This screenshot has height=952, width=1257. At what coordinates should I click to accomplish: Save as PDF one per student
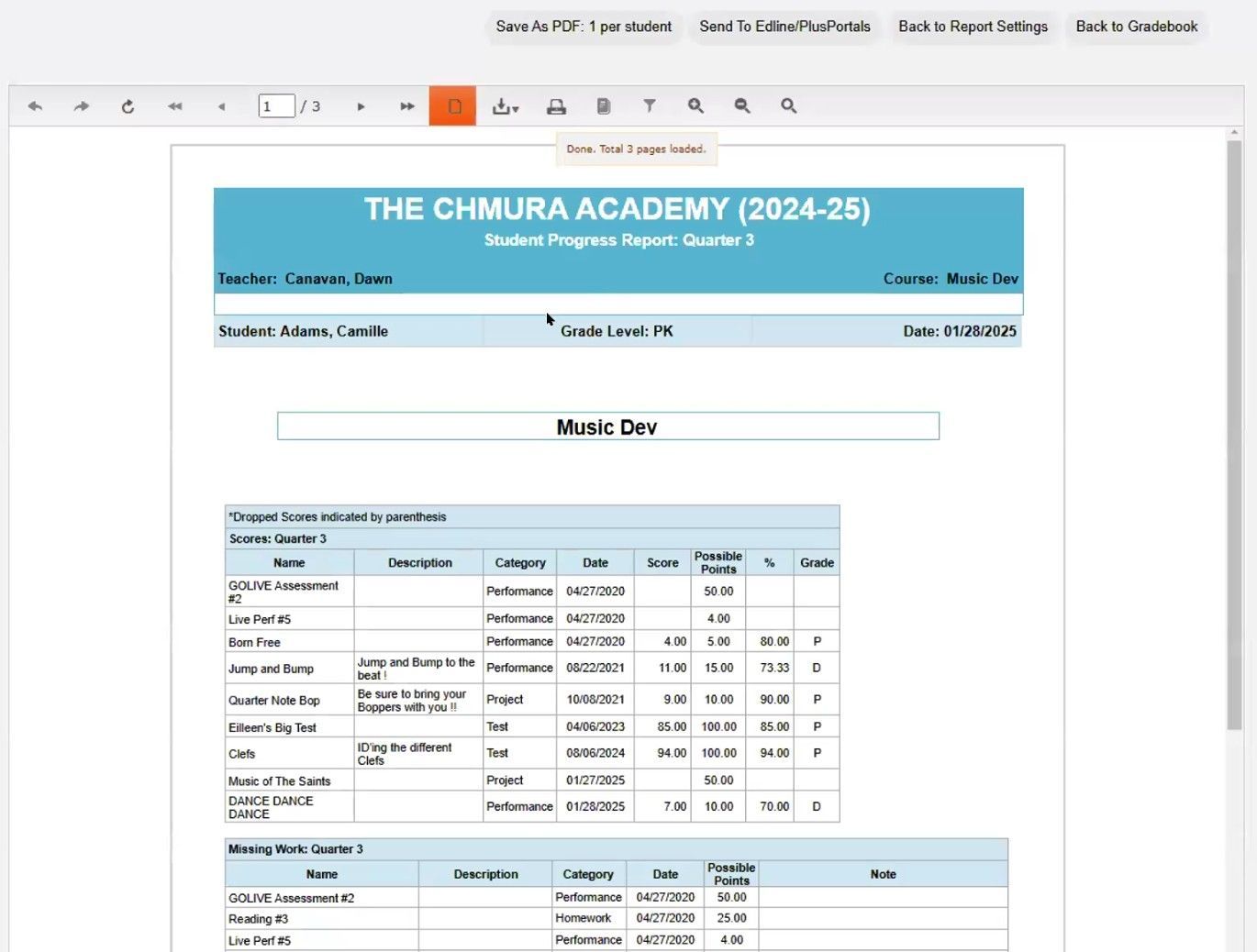[x=583, y=27]
